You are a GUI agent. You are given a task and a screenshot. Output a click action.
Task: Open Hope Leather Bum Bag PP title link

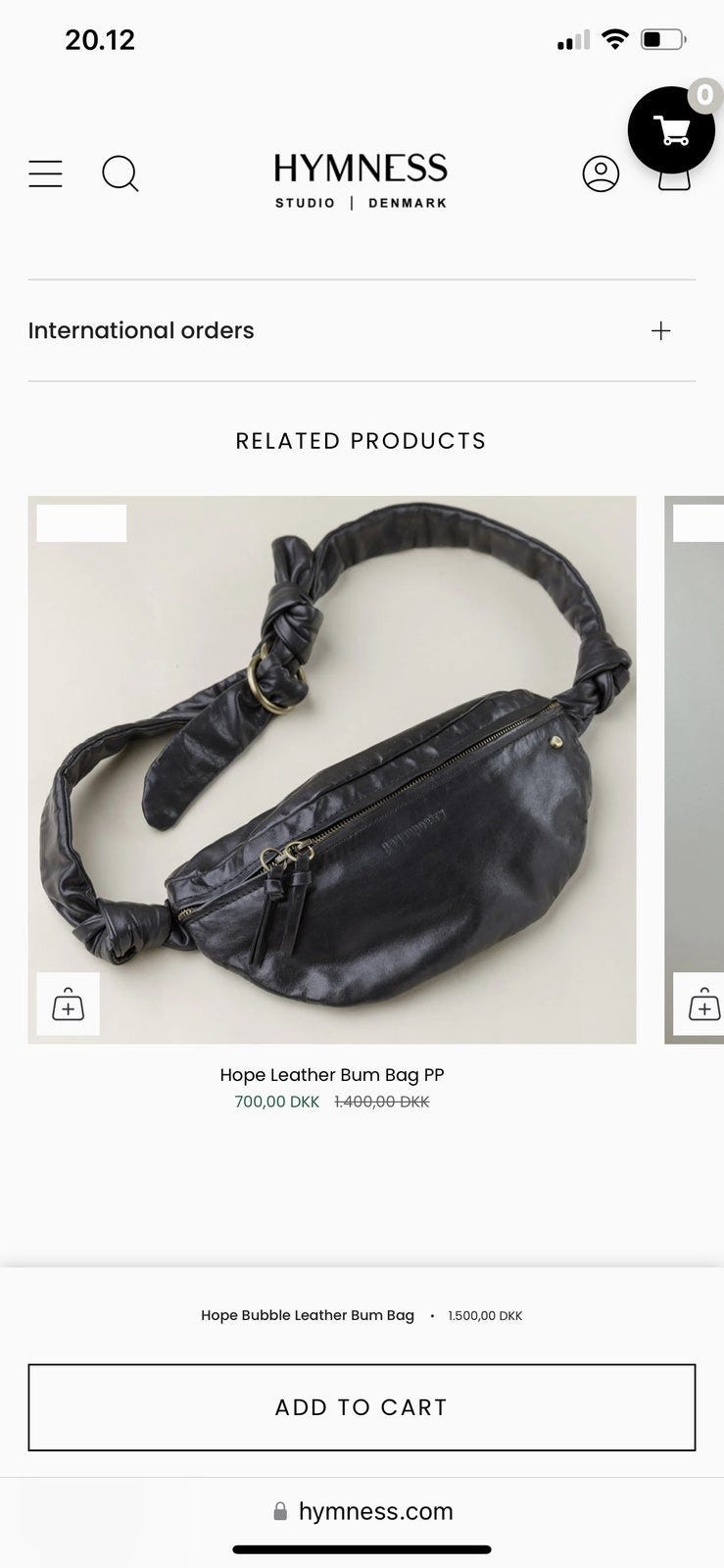point(332,1074)
